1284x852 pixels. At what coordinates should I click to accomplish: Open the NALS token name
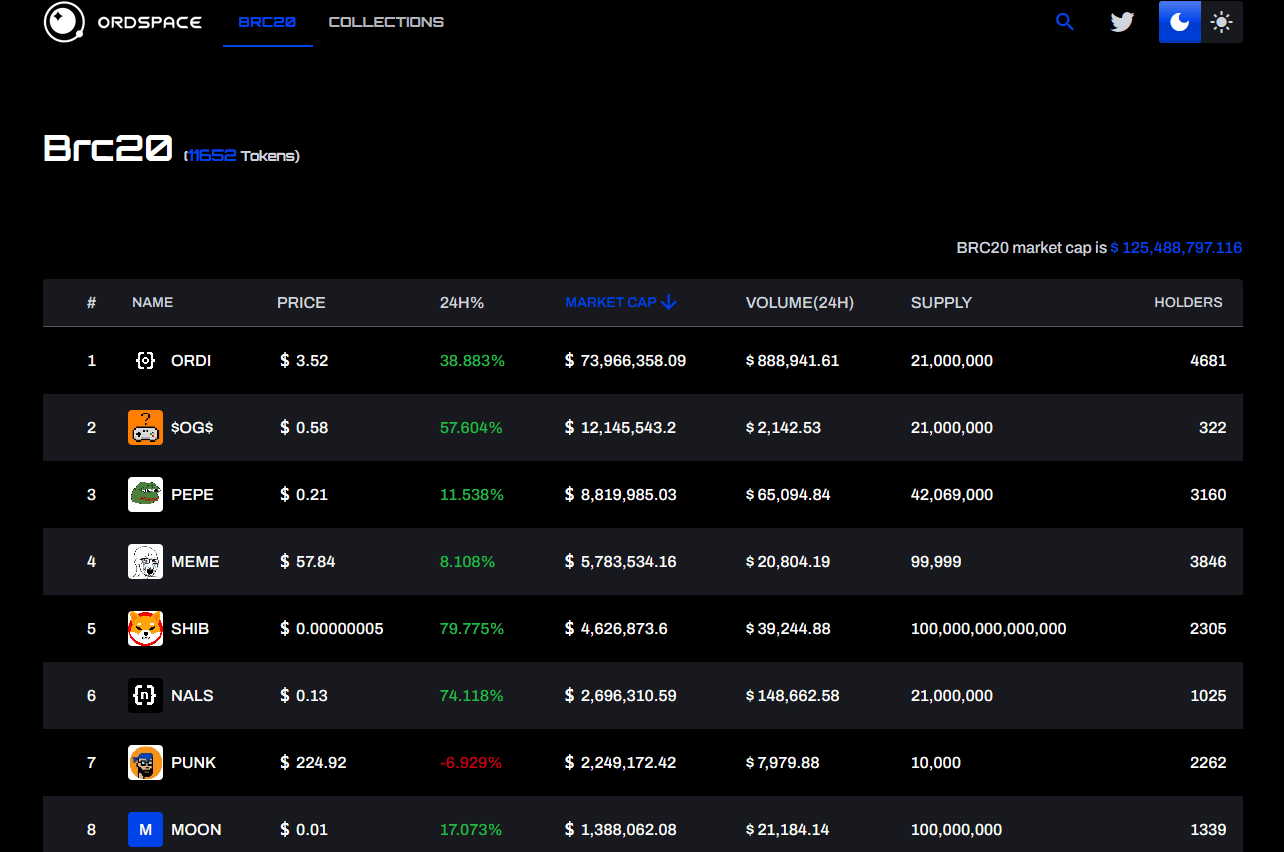(192, 695)
